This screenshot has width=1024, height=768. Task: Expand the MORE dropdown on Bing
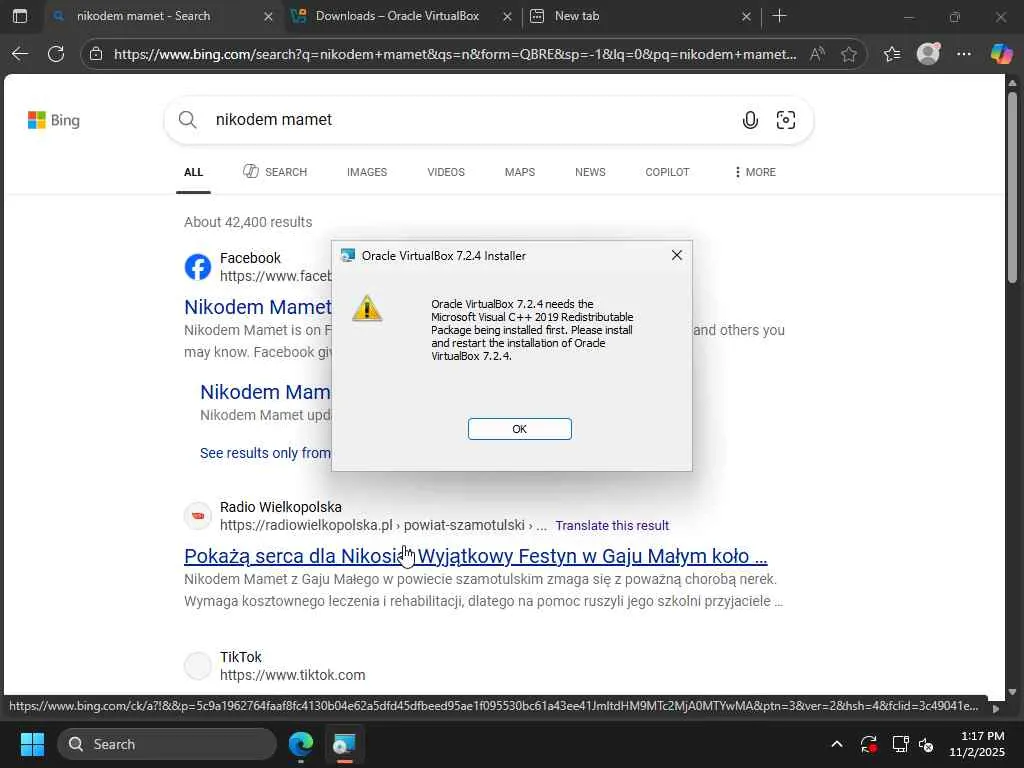(756, 172)
